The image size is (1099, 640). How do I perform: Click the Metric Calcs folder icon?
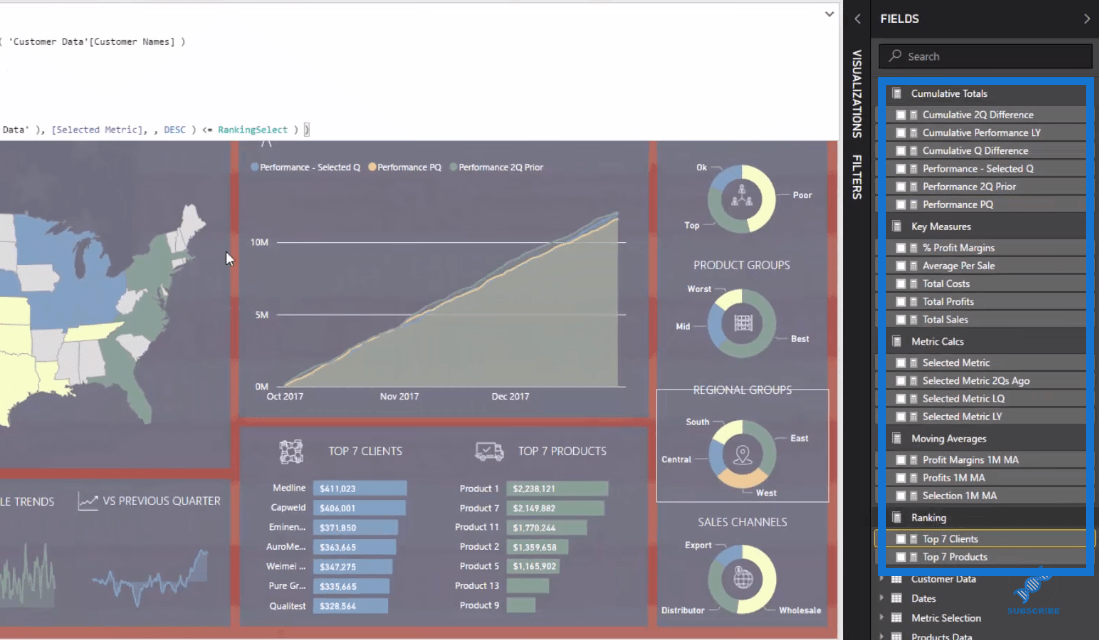pyautogui.click(x=896, y=341)
